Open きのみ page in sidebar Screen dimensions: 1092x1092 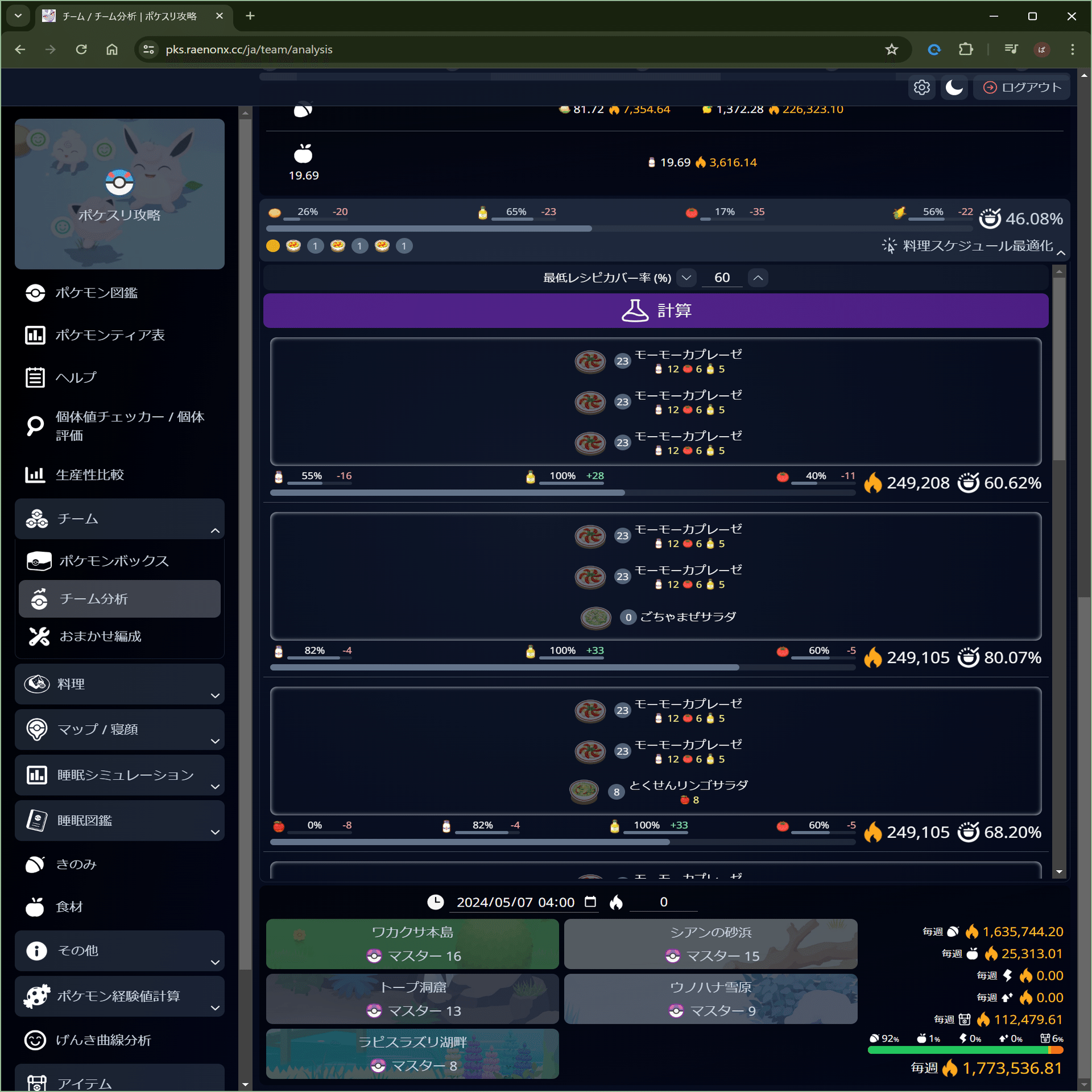click(x=119, y=864)
